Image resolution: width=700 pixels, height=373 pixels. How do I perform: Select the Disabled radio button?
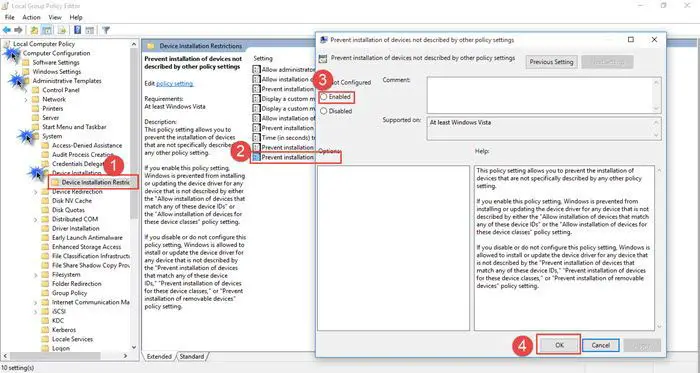[x=324, y=111]
